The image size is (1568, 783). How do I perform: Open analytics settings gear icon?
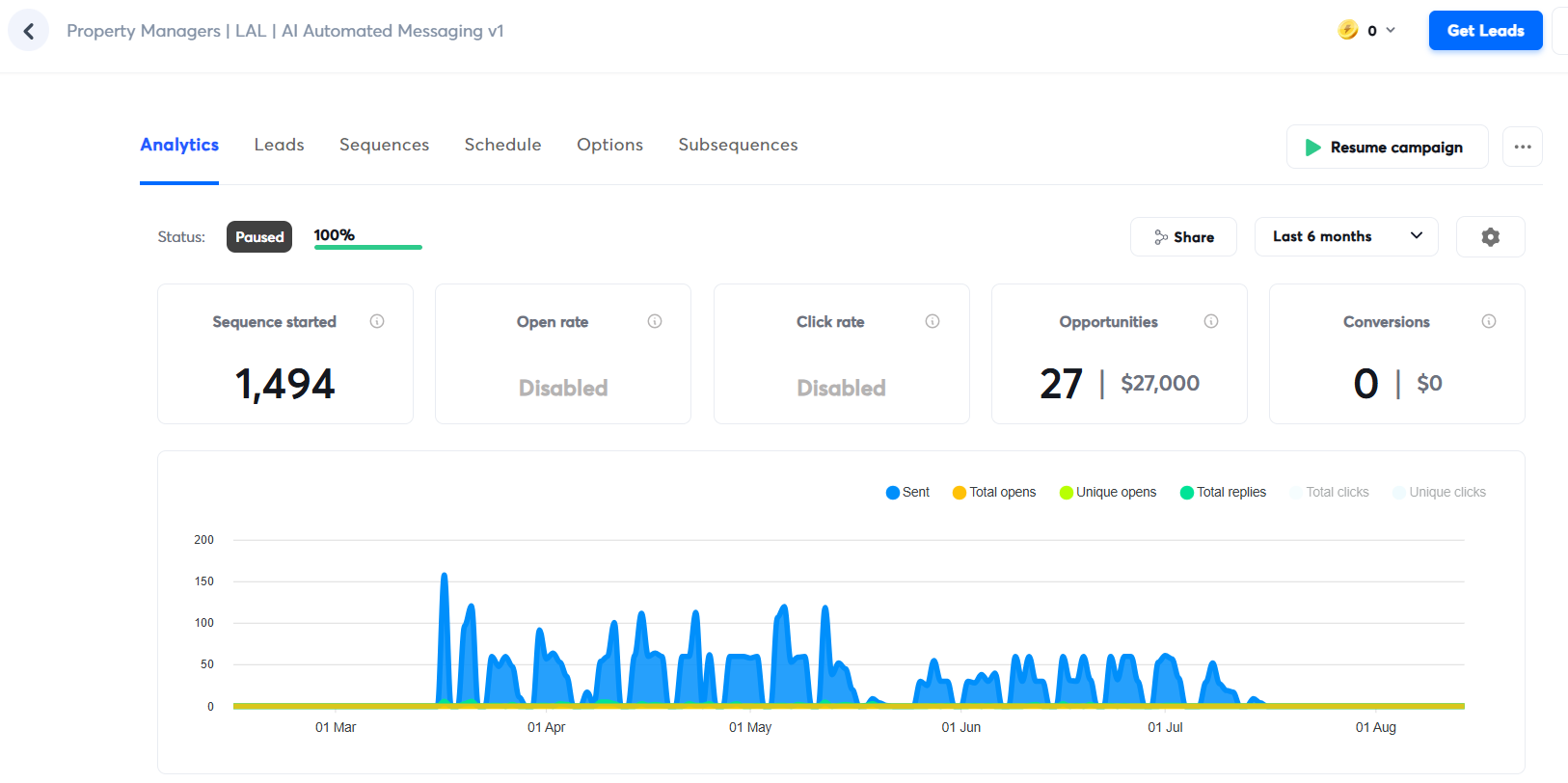pos(1490,237)
